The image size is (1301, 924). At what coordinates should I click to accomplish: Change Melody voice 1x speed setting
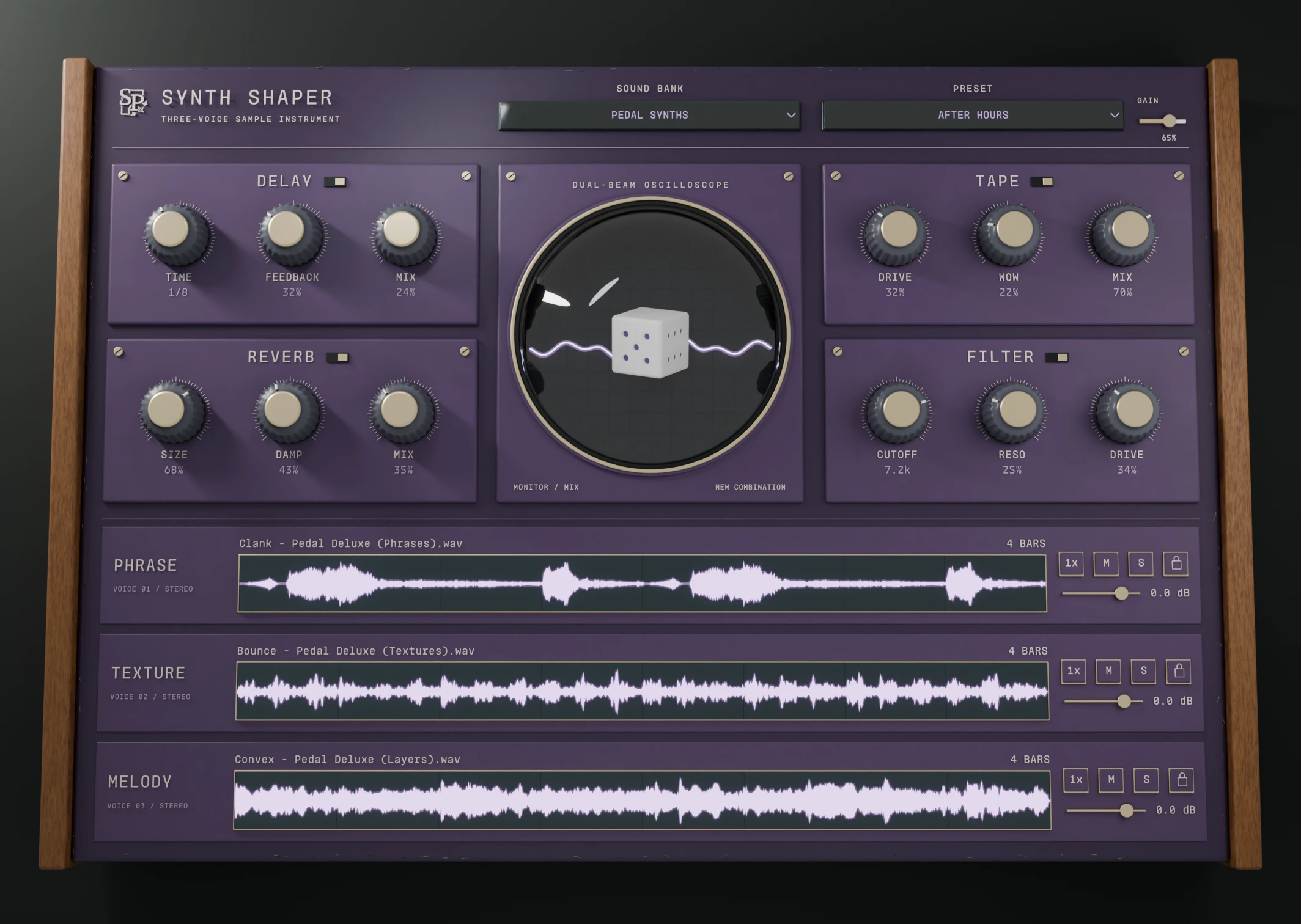1076,780
